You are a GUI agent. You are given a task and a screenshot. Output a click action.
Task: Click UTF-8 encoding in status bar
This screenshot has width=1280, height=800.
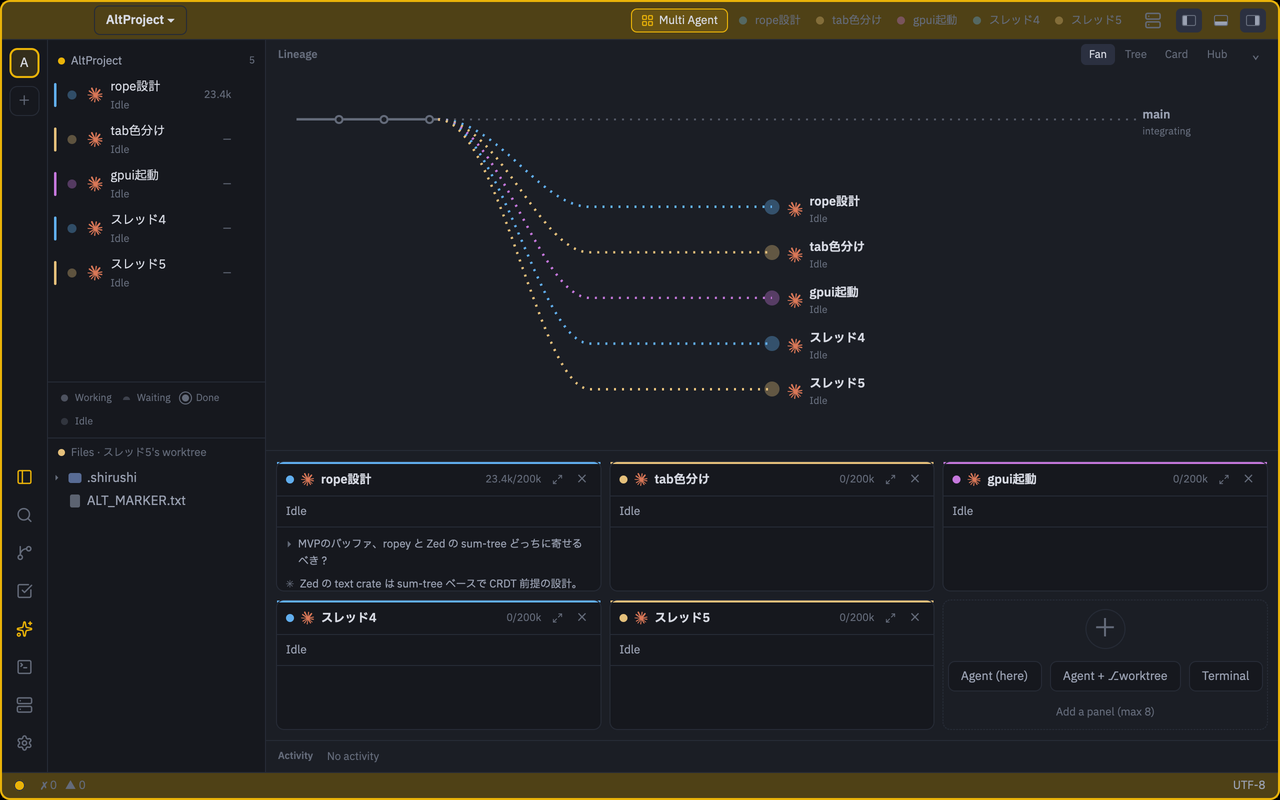[1249, 785]
